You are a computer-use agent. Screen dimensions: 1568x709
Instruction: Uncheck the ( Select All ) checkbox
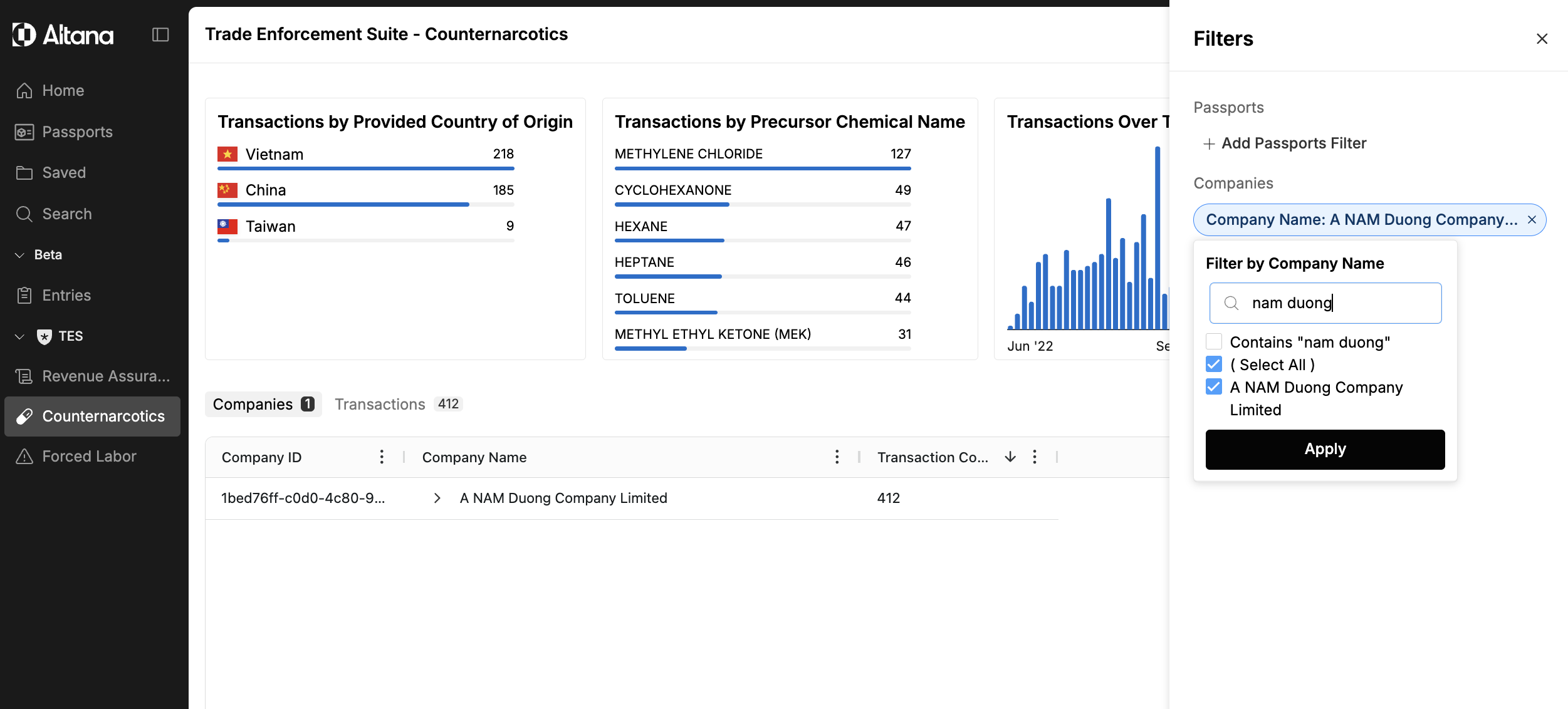1214,365
